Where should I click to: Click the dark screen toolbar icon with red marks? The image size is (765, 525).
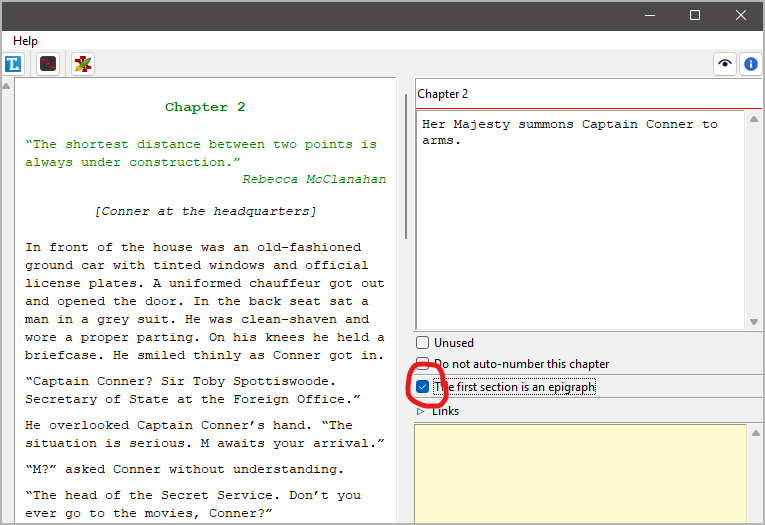48,64
